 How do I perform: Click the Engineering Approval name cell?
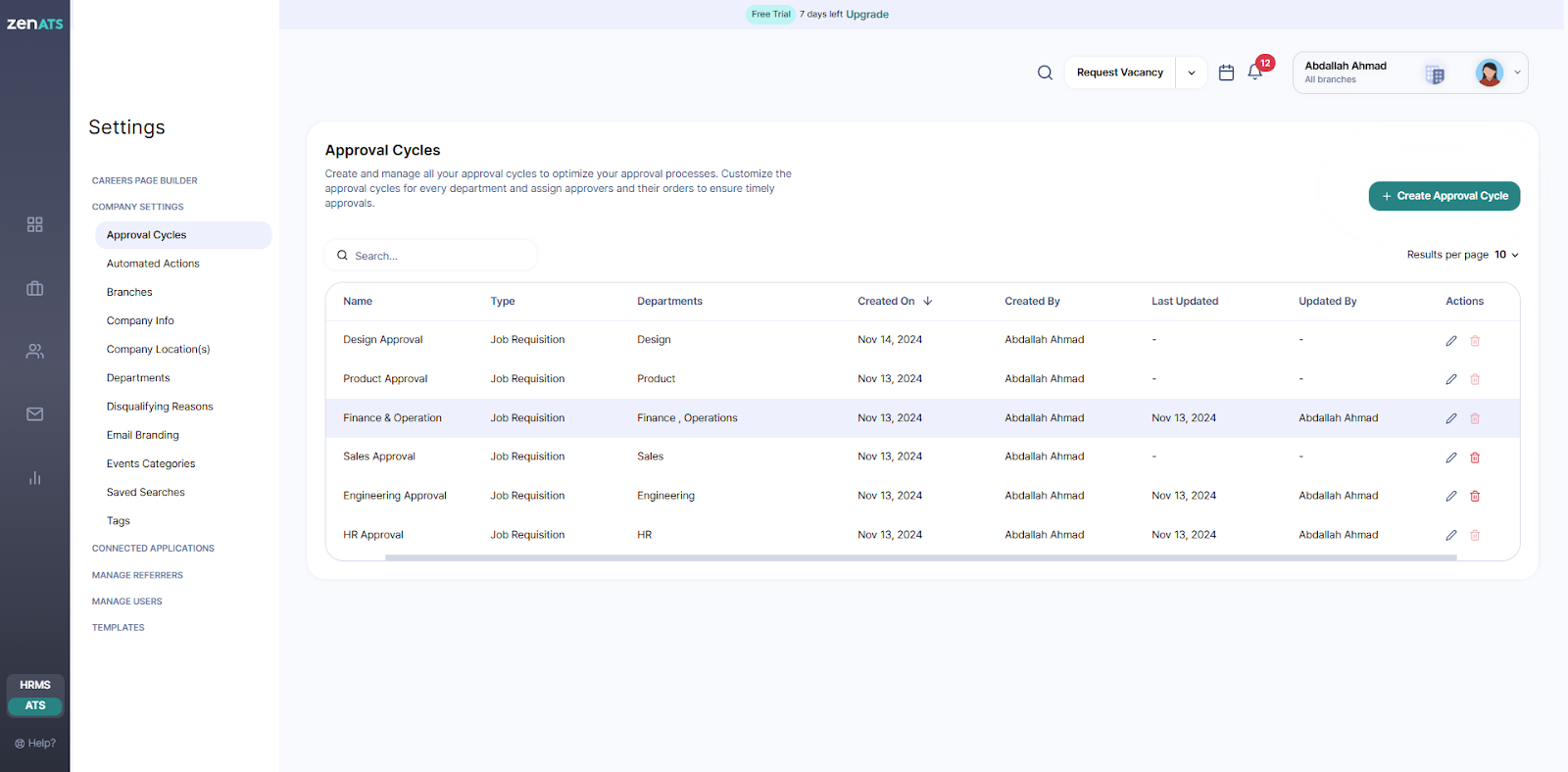395,496
